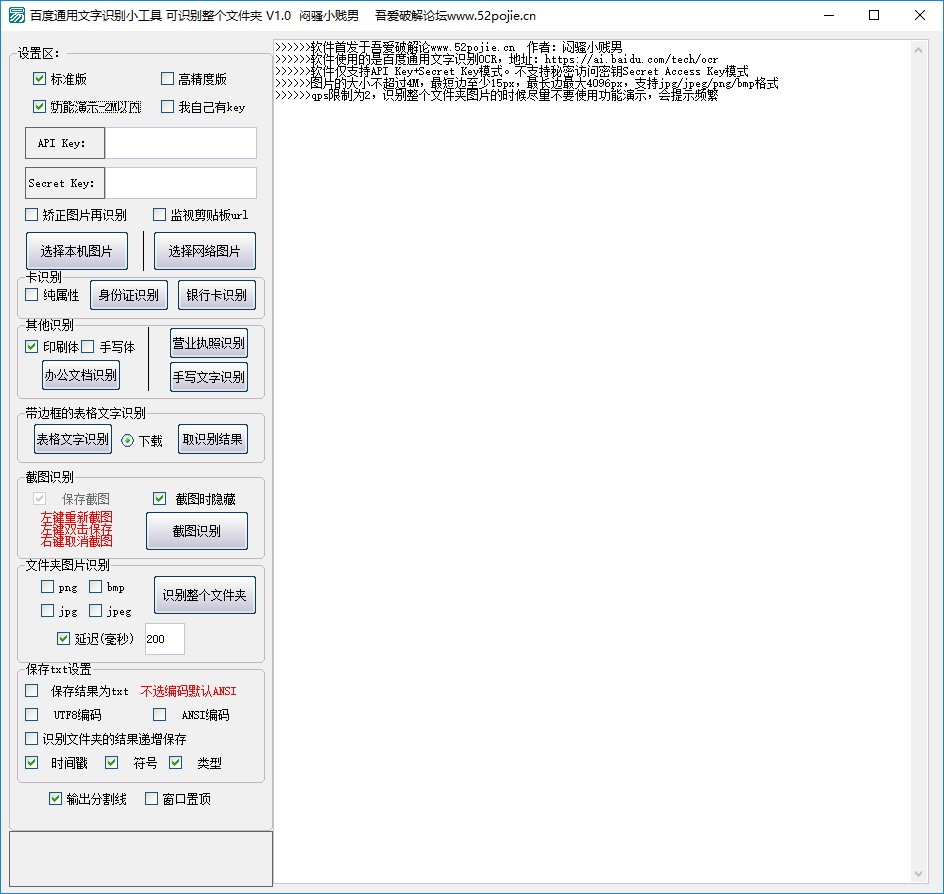
Task: Enable the jpg file type checkbox
Action: (x=48, y=610)
